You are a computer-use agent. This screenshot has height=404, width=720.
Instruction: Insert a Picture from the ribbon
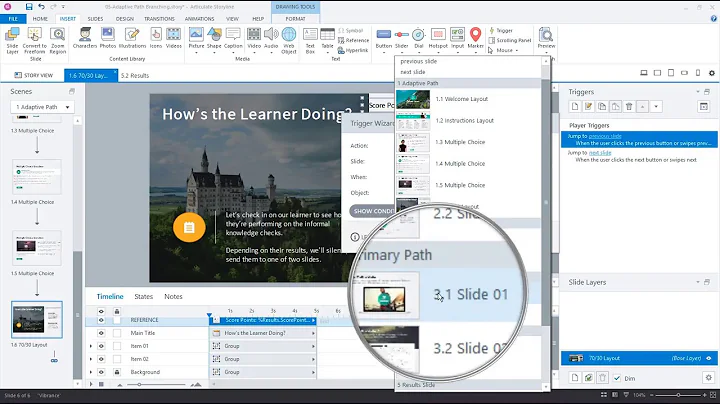pos(196,38)
